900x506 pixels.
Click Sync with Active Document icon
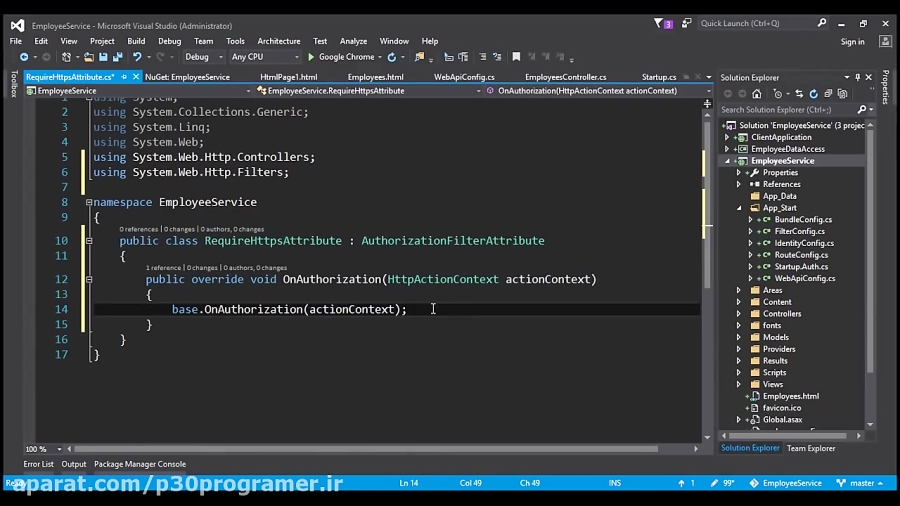tap(799, 94)
